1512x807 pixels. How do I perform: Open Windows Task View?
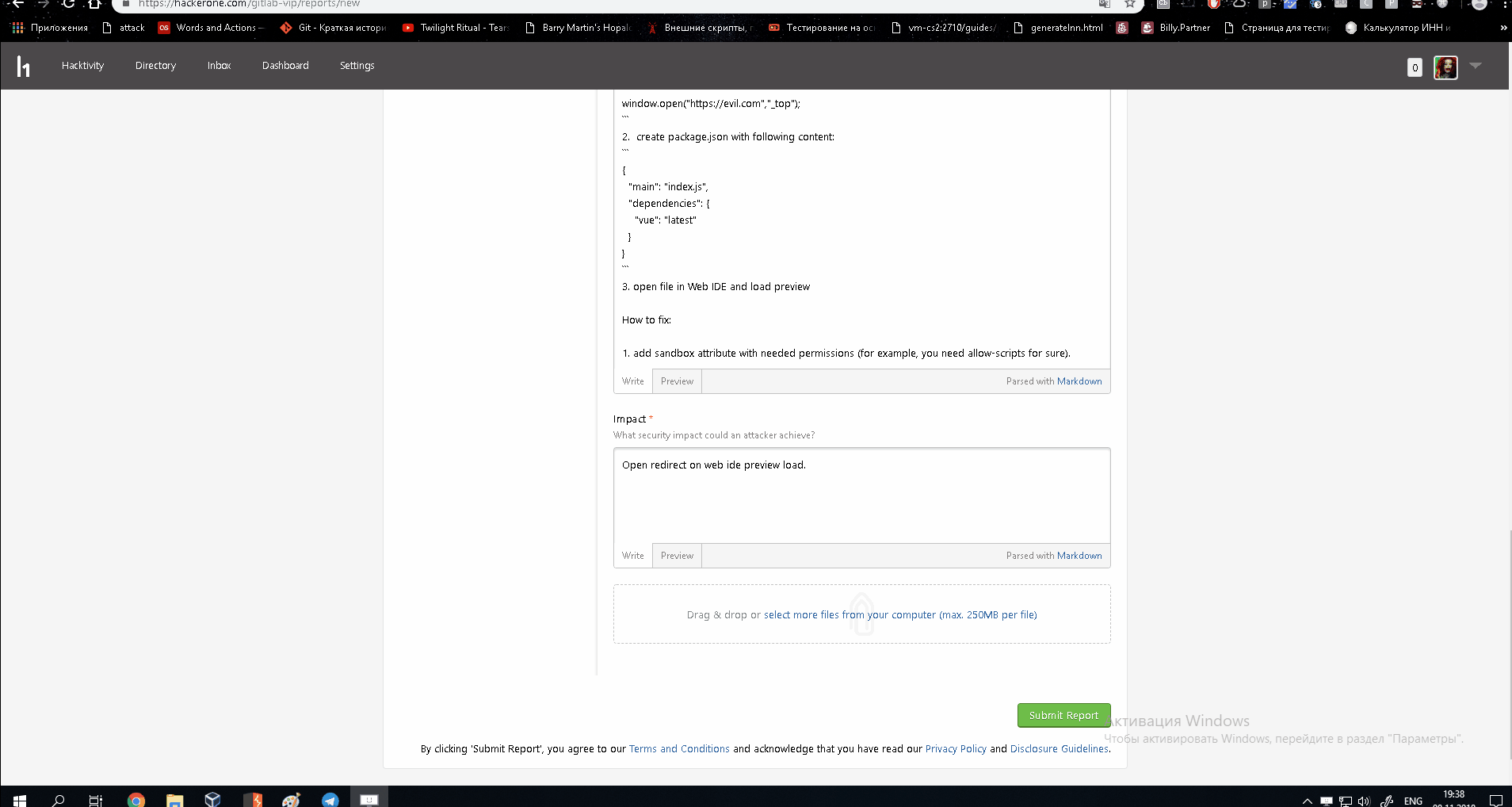click(x=95, y=799)
